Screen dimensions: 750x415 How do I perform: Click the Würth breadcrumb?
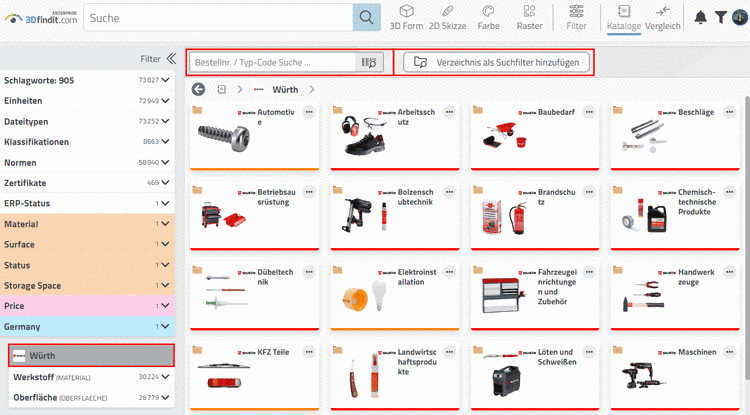pos(285,89)
